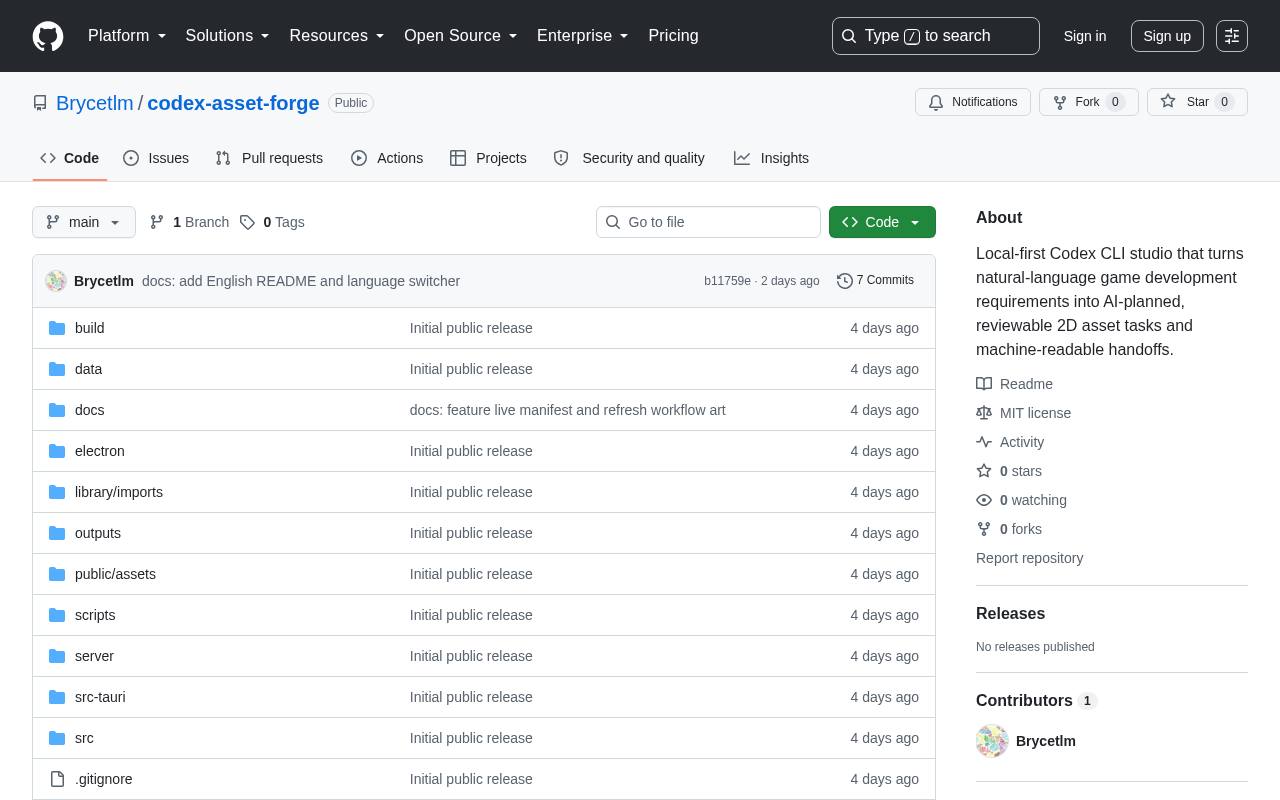Switch to the Insights tab
Screen dimensions: 1280x800
click(771, 158)
